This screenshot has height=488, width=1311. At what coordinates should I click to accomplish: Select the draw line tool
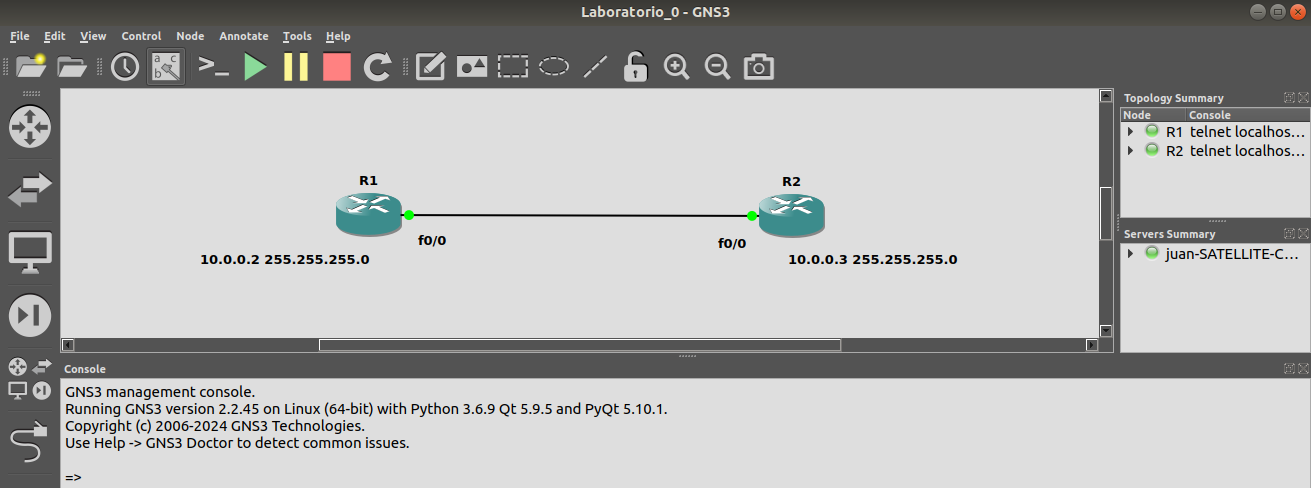(595, 67)
